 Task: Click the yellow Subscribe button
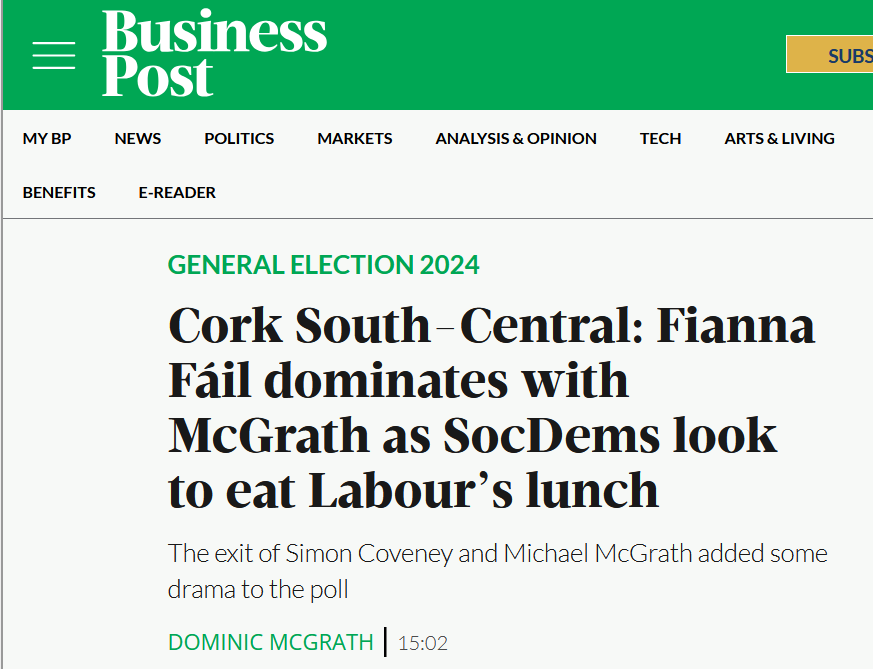click(x=830, y=55)
